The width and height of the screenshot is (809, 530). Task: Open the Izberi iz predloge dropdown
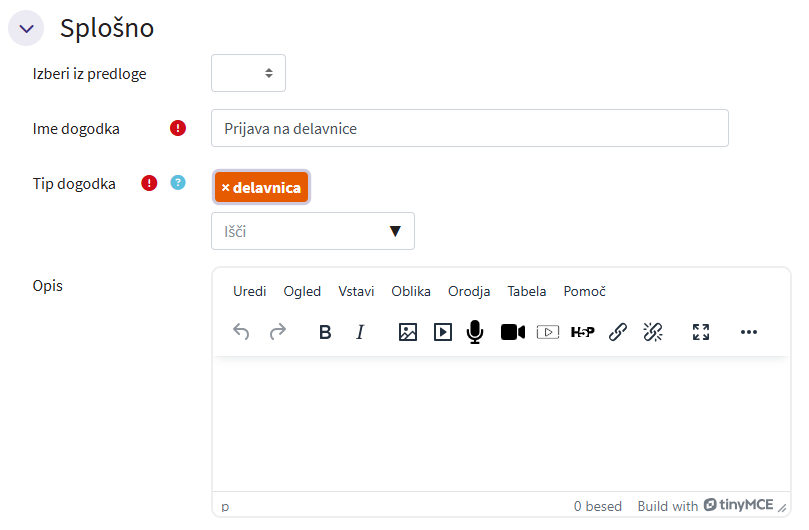(249, 73)
